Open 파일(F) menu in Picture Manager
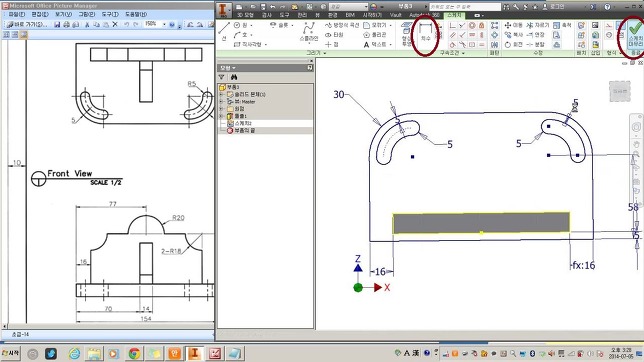The image size is (644, 362). (17, 14)
